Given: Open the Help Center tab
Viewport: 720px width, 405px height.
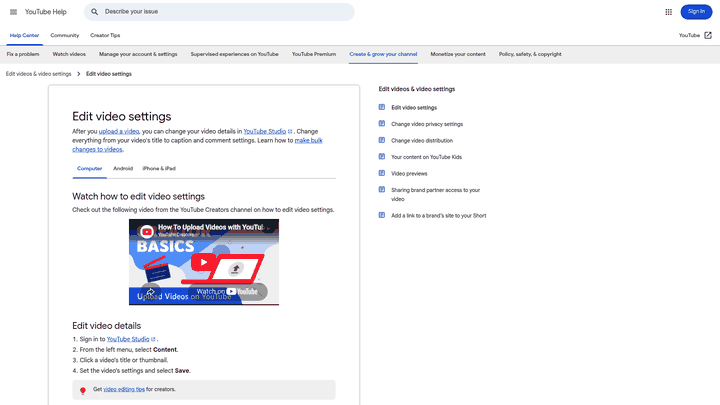Looking at the screenshot, I should click(24, 35).
